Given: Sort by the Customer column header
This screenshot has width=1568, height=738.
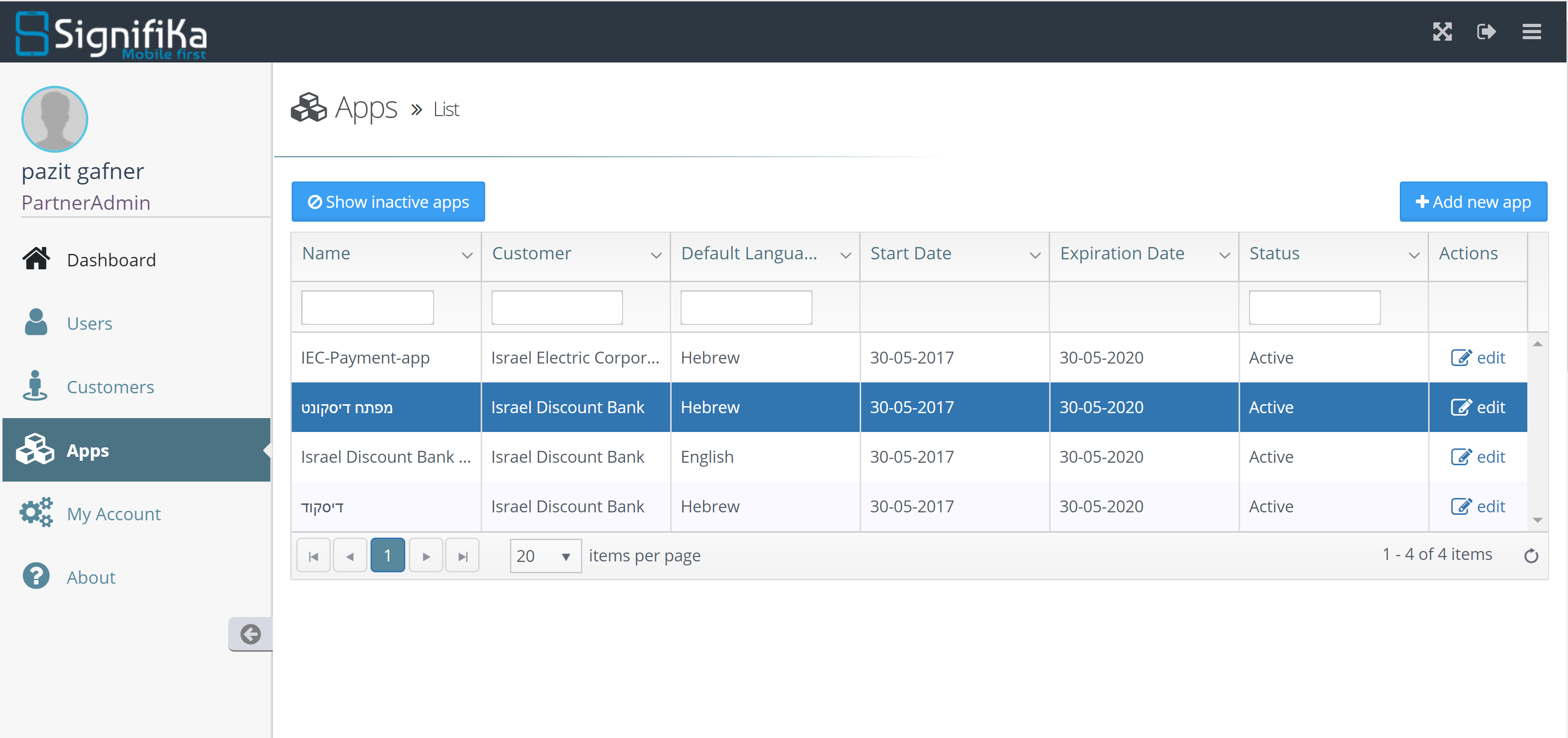Looking at the screenshot, I should pos(531,253).
